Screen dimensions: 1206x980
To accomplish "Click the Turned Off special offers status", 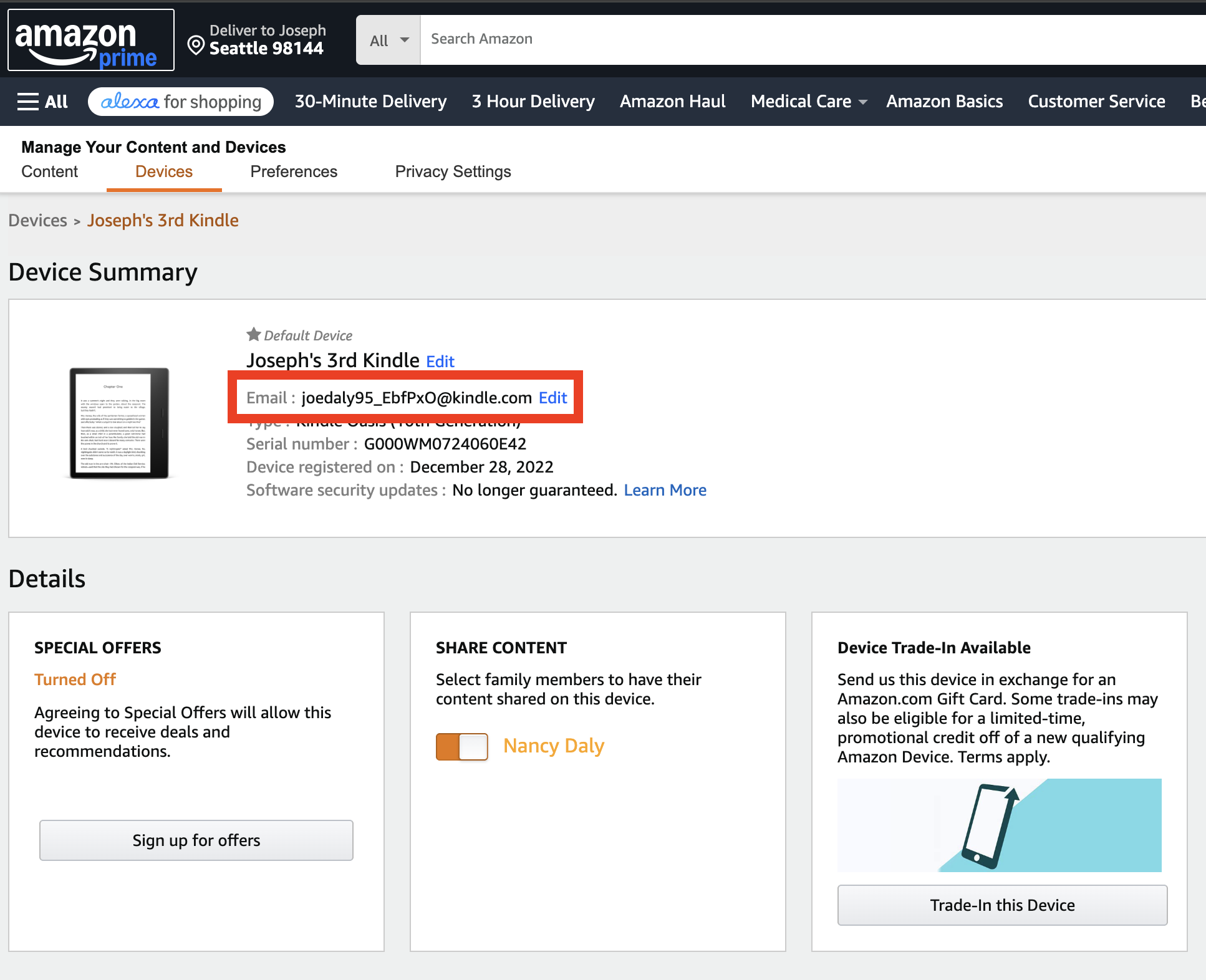I will coord(75,680).
